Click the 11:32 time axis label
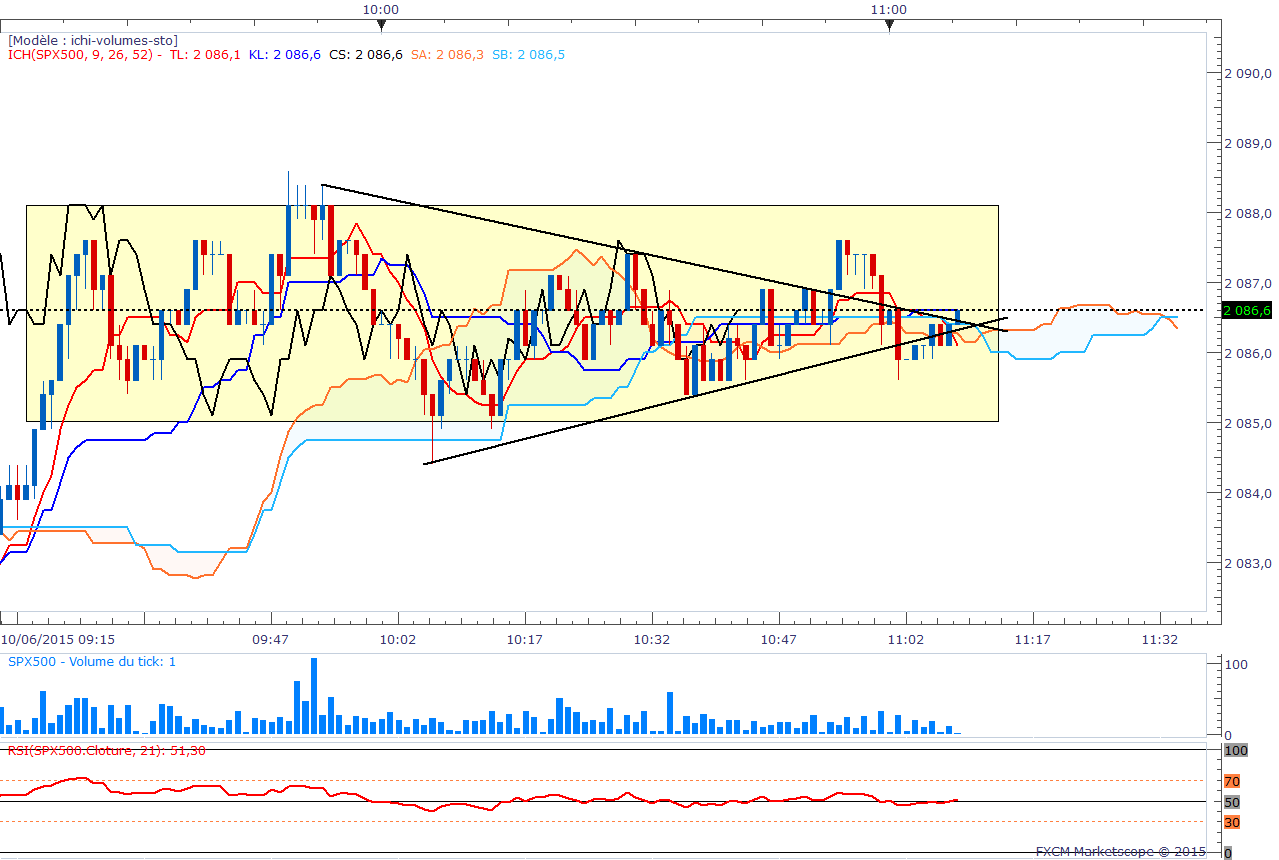 1158,638
